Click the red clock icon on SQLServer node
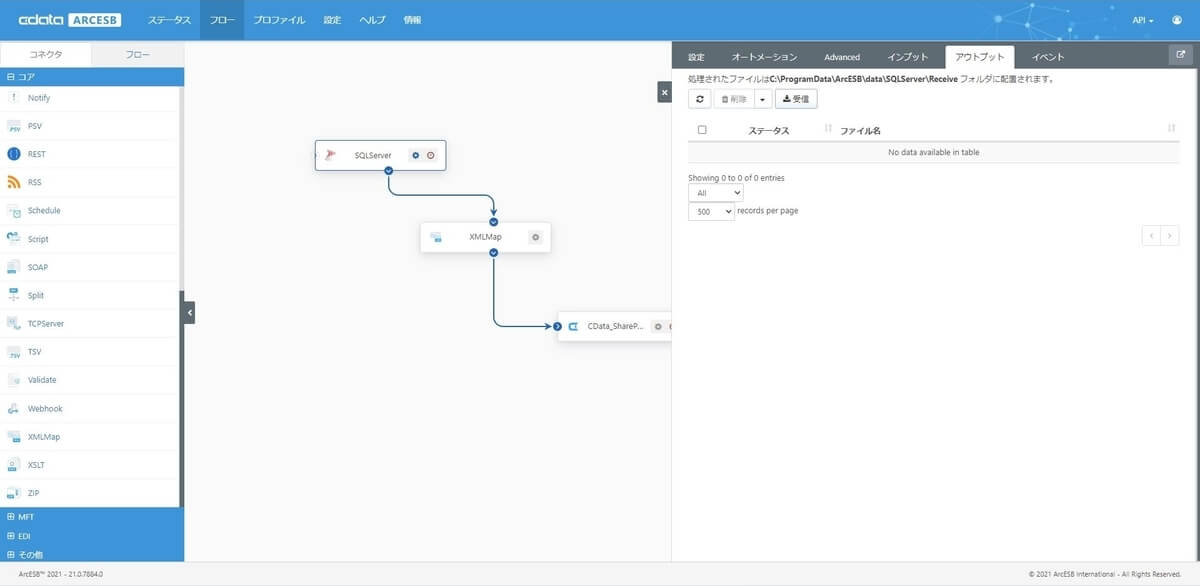The width and height of the screenshot is (1200, 586). [430, 155]
